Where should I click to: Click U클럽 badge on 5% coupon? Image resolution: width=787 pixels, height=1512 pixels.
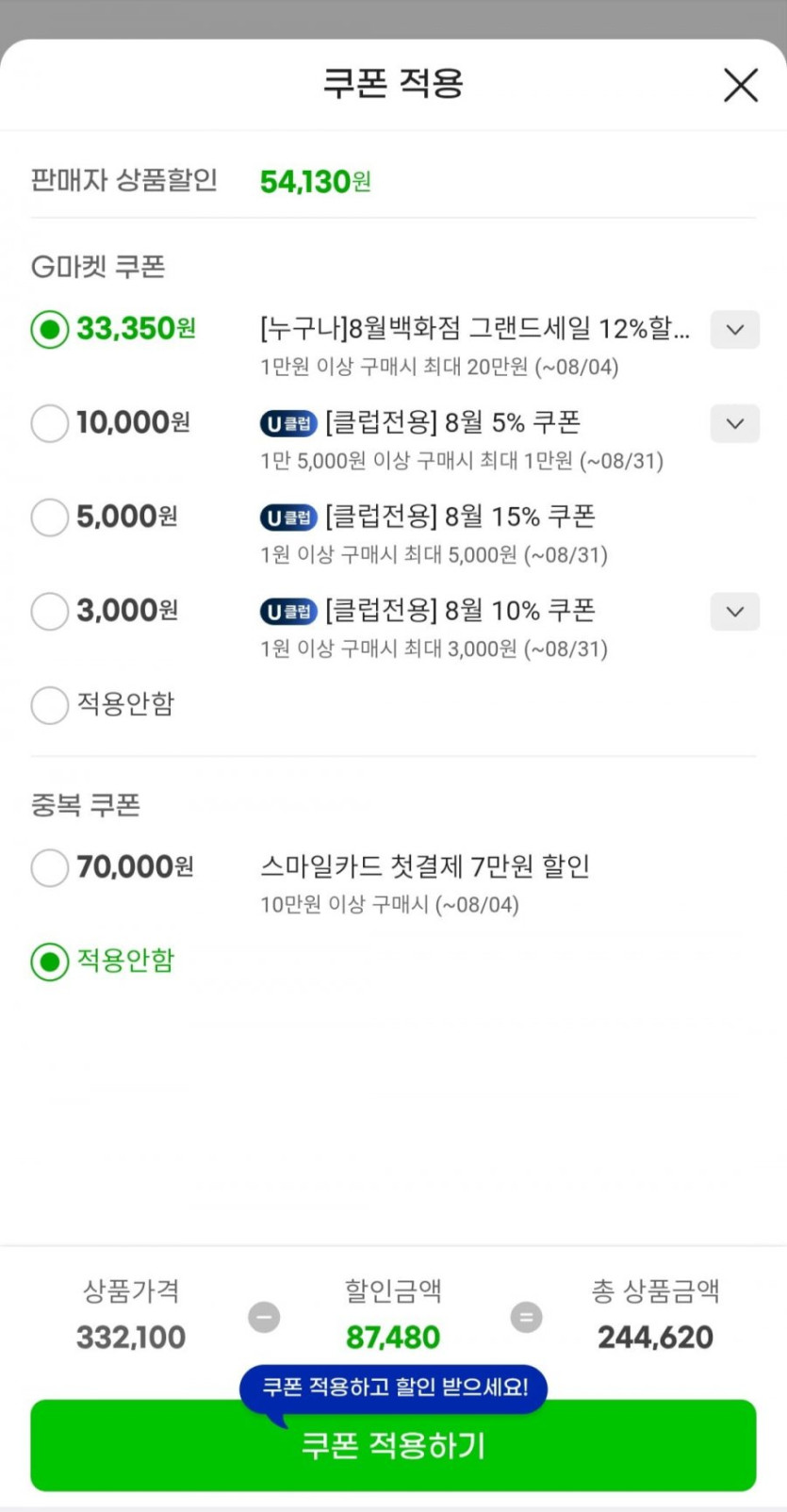(288, 423)
